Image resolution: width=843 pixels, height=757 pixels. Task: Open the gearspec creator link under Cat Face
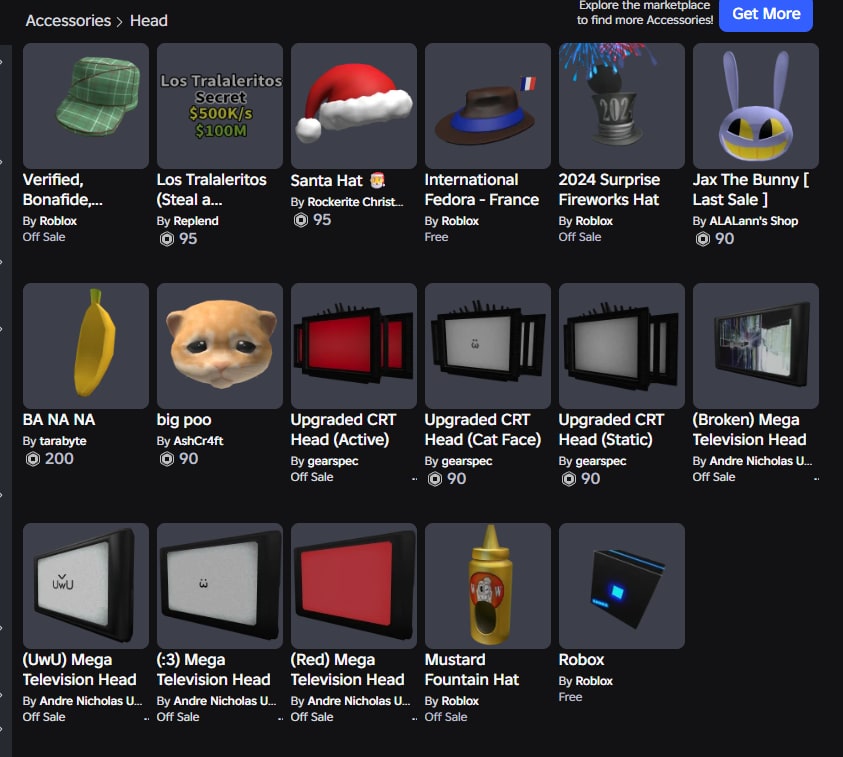(x=467, y=461)
